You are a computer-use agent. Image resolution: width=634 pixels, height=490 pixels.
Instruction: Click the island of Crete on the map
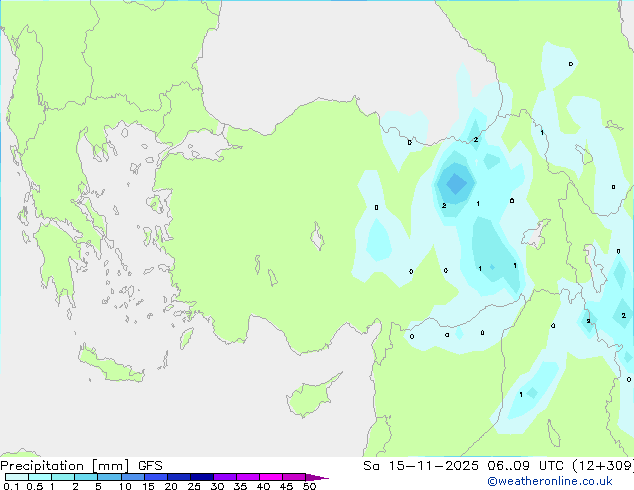pos(111,366)
